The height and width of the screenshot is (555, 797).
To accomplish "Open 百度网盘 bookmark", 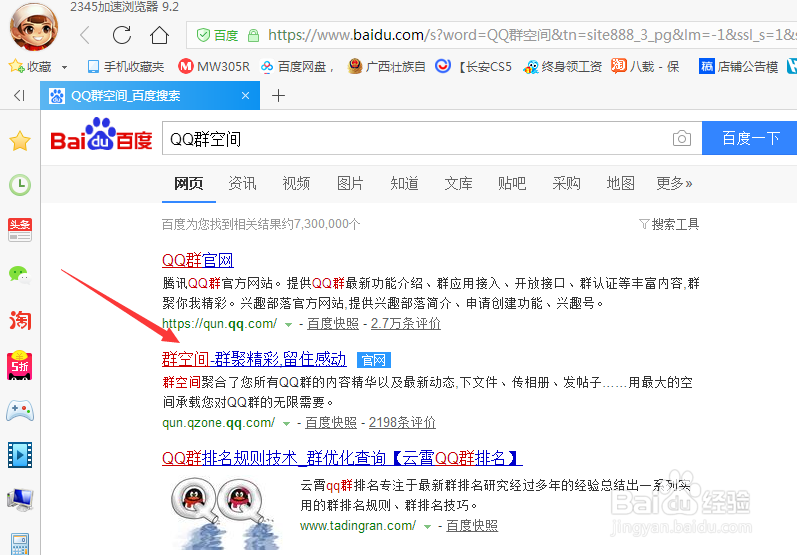I will point(296,67).
